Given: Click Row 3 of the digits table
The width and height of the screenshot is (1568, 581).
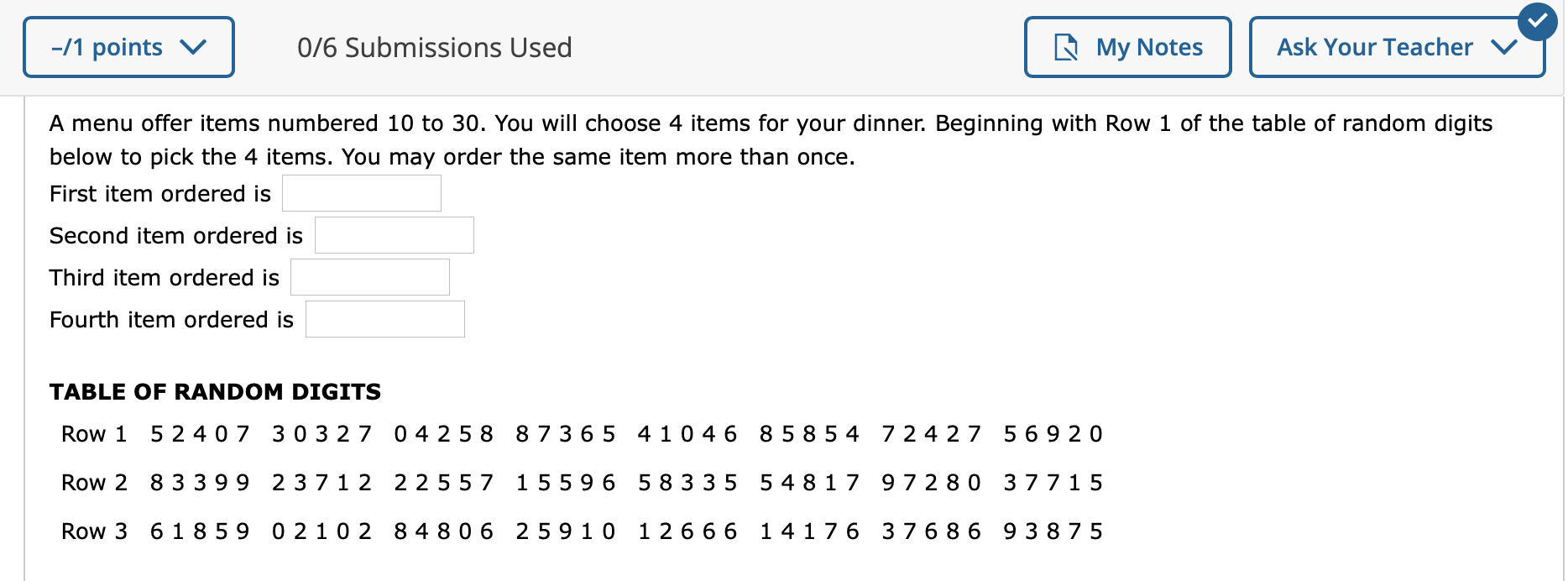Looking at the screenshot, I should click(x=95, y=530).
